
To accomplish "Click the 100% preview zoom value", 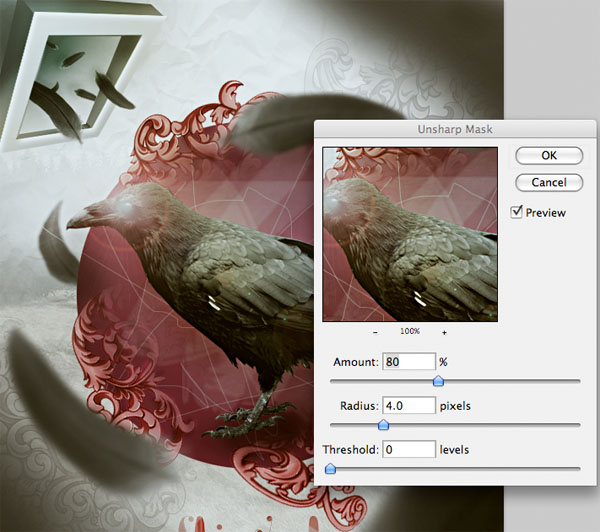I will 410,331.
